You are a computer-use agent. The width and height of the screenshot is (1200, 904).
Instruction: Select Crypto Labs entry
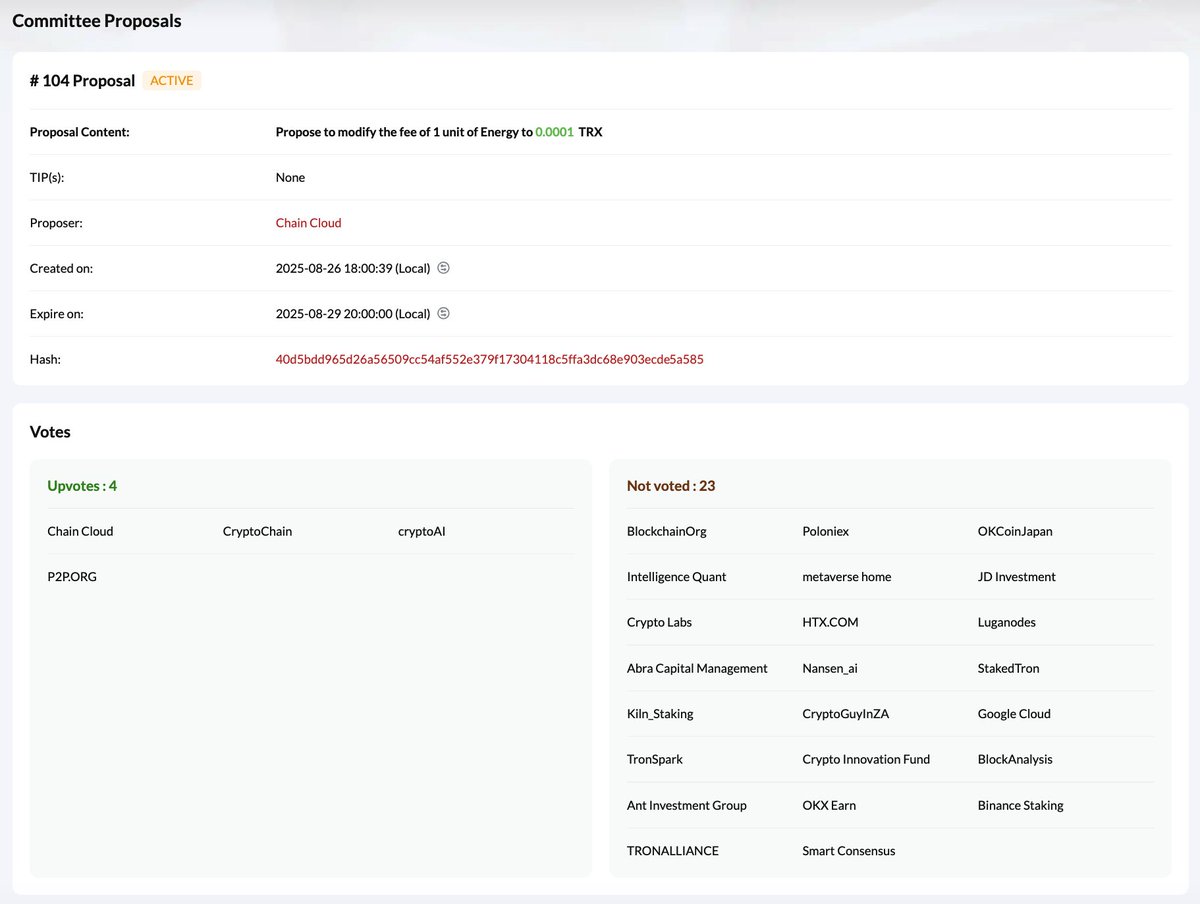coord(659,622)
